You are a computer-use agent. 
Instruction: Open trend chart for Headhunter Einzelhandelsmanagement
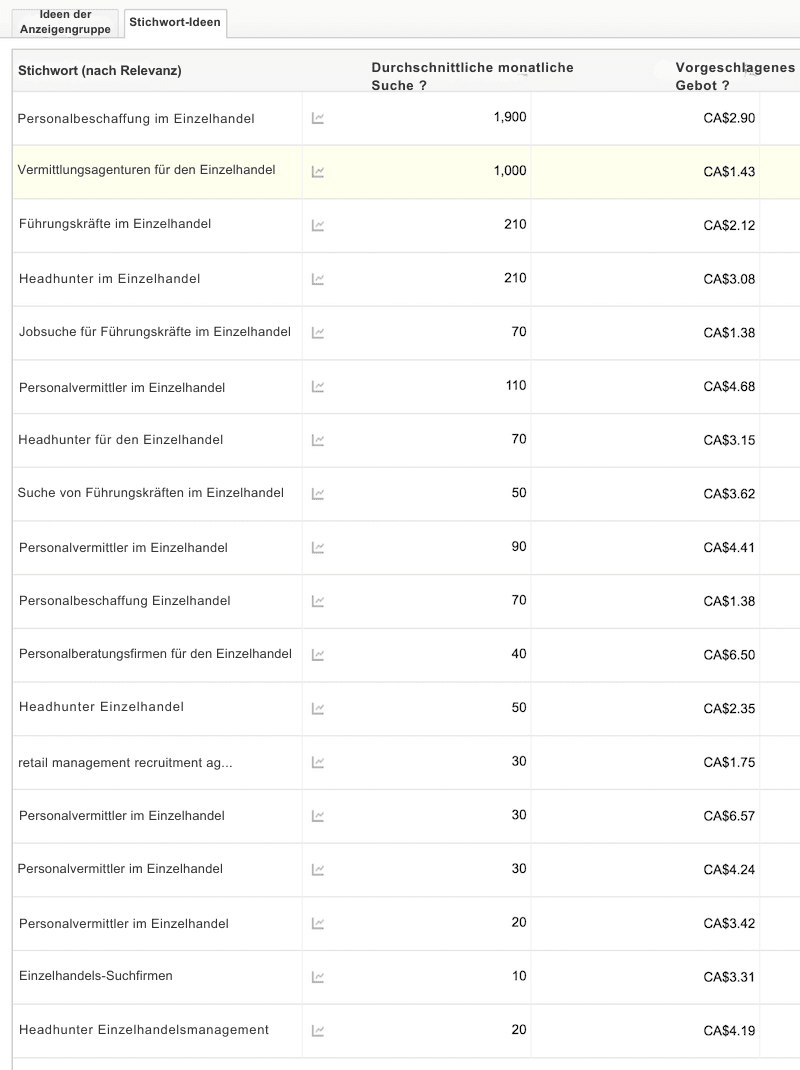click(x=318, y=1030)
